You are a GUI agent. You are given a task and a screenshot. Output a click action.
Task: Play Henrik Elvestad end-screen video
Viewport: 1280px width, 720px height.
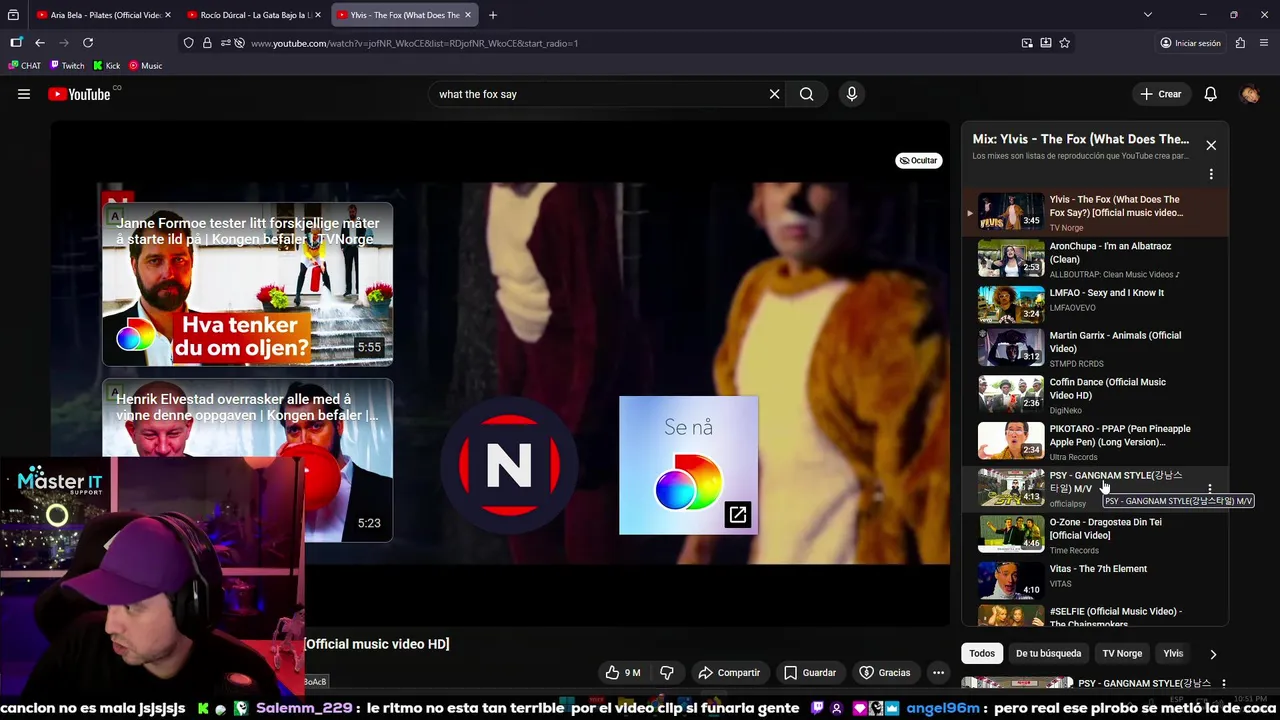[x=247, y=460]
